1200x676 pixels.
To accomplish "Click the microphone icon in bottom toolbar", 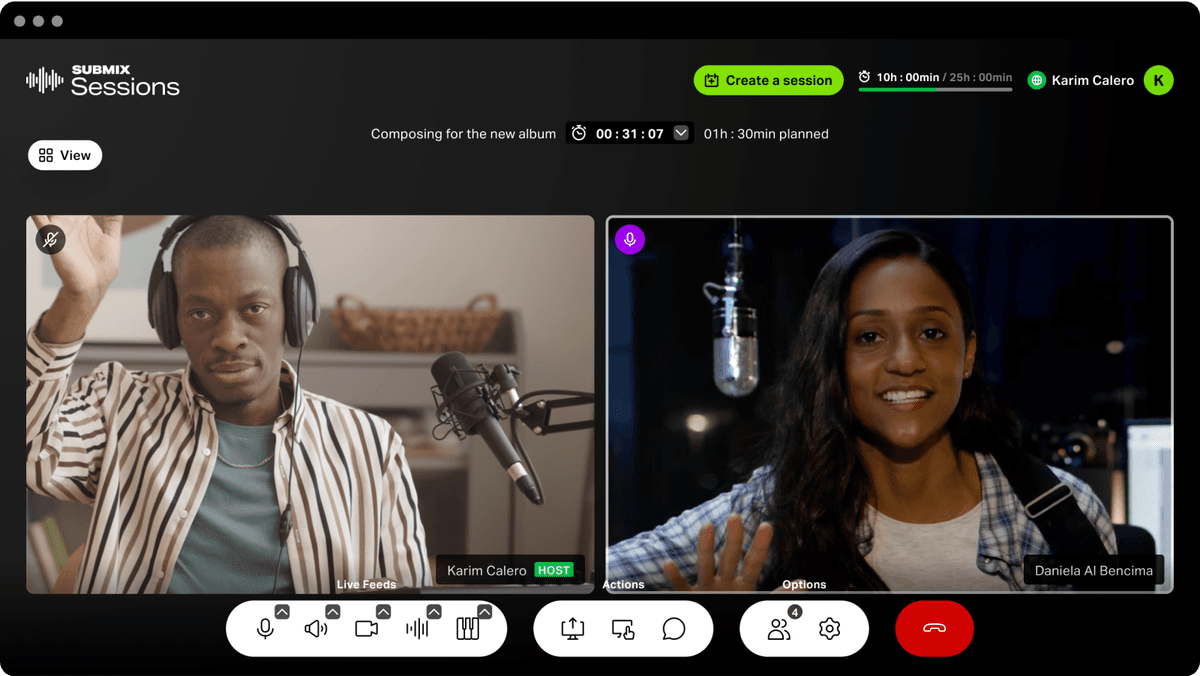I will [265, 629].
